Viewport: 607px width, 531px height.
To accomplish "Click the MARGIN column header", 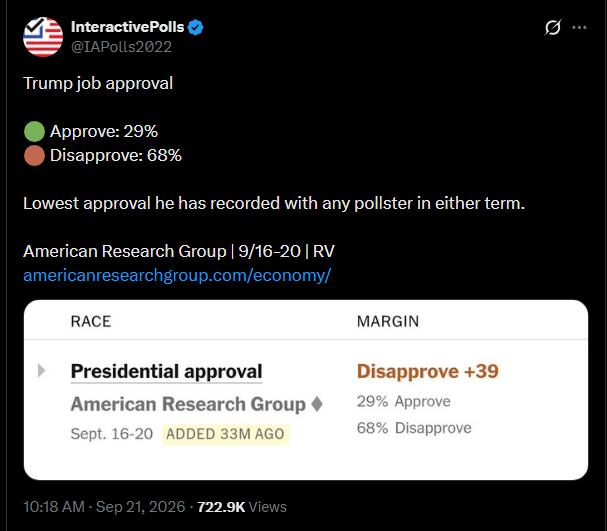I will (388, 322).
